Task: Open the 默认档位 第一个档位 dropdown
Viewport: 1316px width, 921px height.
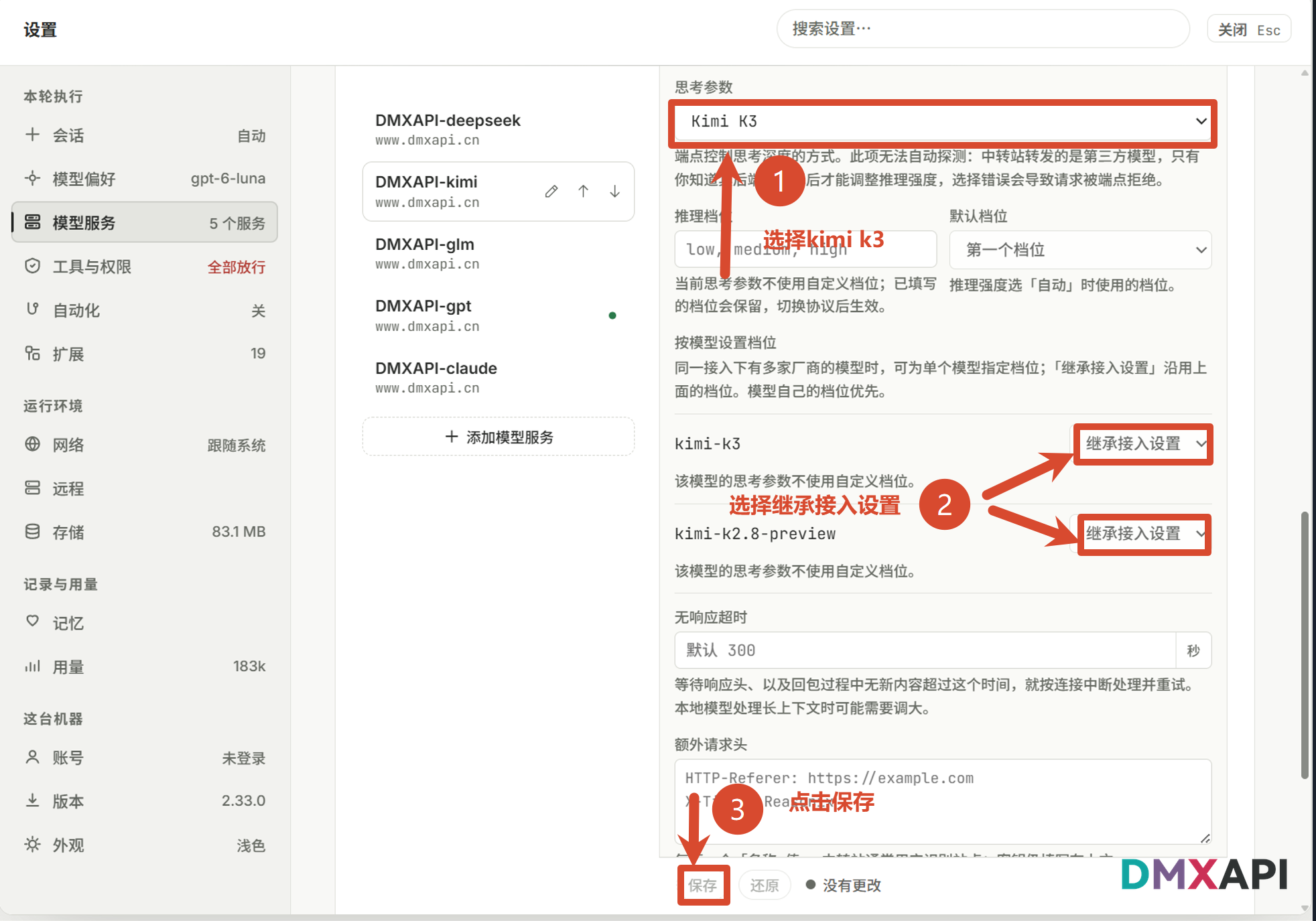Action: tap(1080, 250)
